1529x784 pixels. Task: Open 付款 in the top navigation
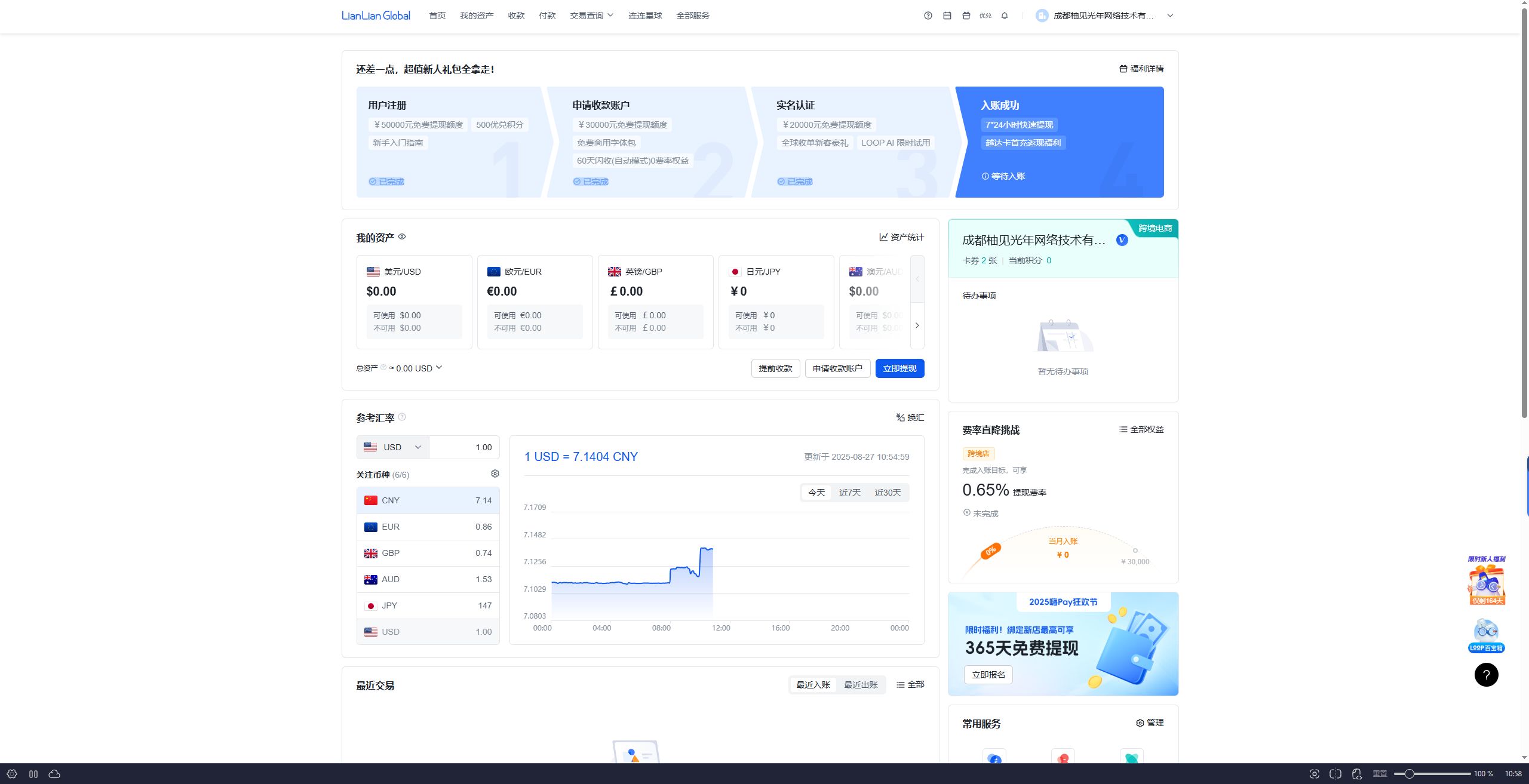click(x=547, y=16)
